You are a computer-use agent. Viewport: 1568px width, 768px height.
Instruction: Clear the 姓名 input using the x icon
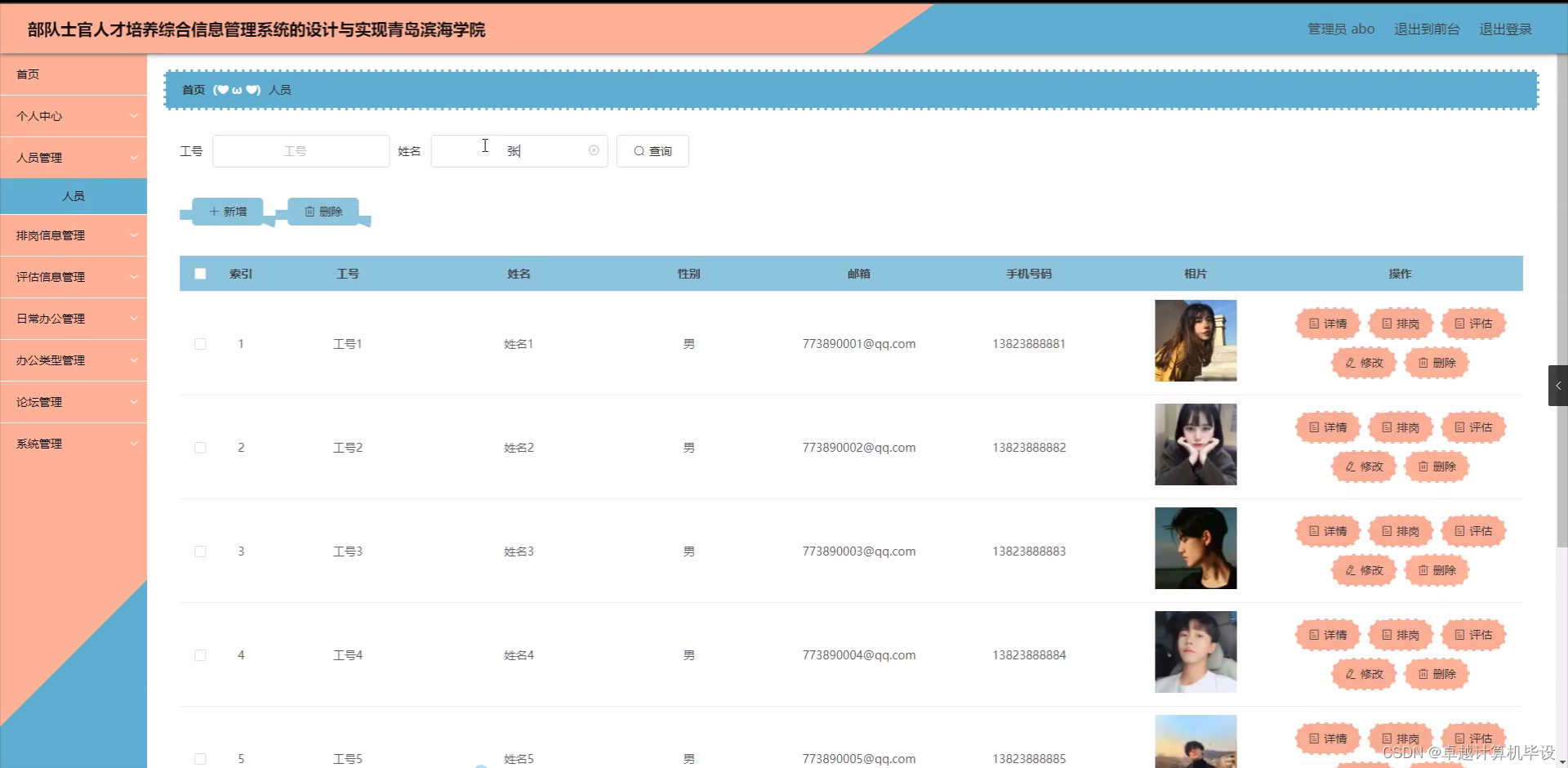593,150
